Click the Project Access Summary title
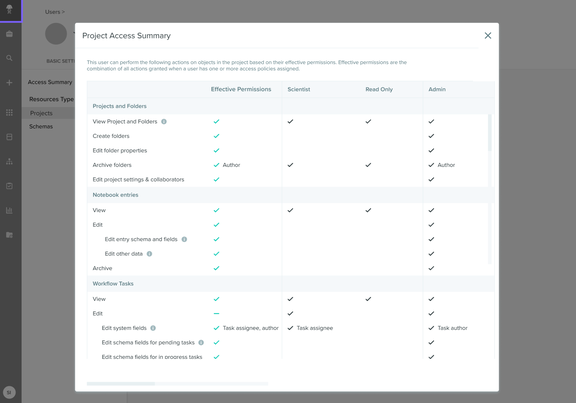Screen dimensions: 576x403 pos(126,36)
